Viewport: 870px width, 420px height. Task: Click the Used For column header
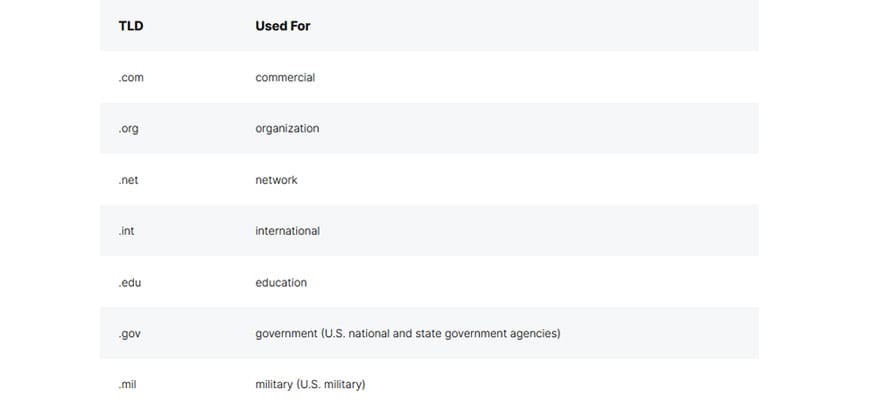tap(282, 26)
